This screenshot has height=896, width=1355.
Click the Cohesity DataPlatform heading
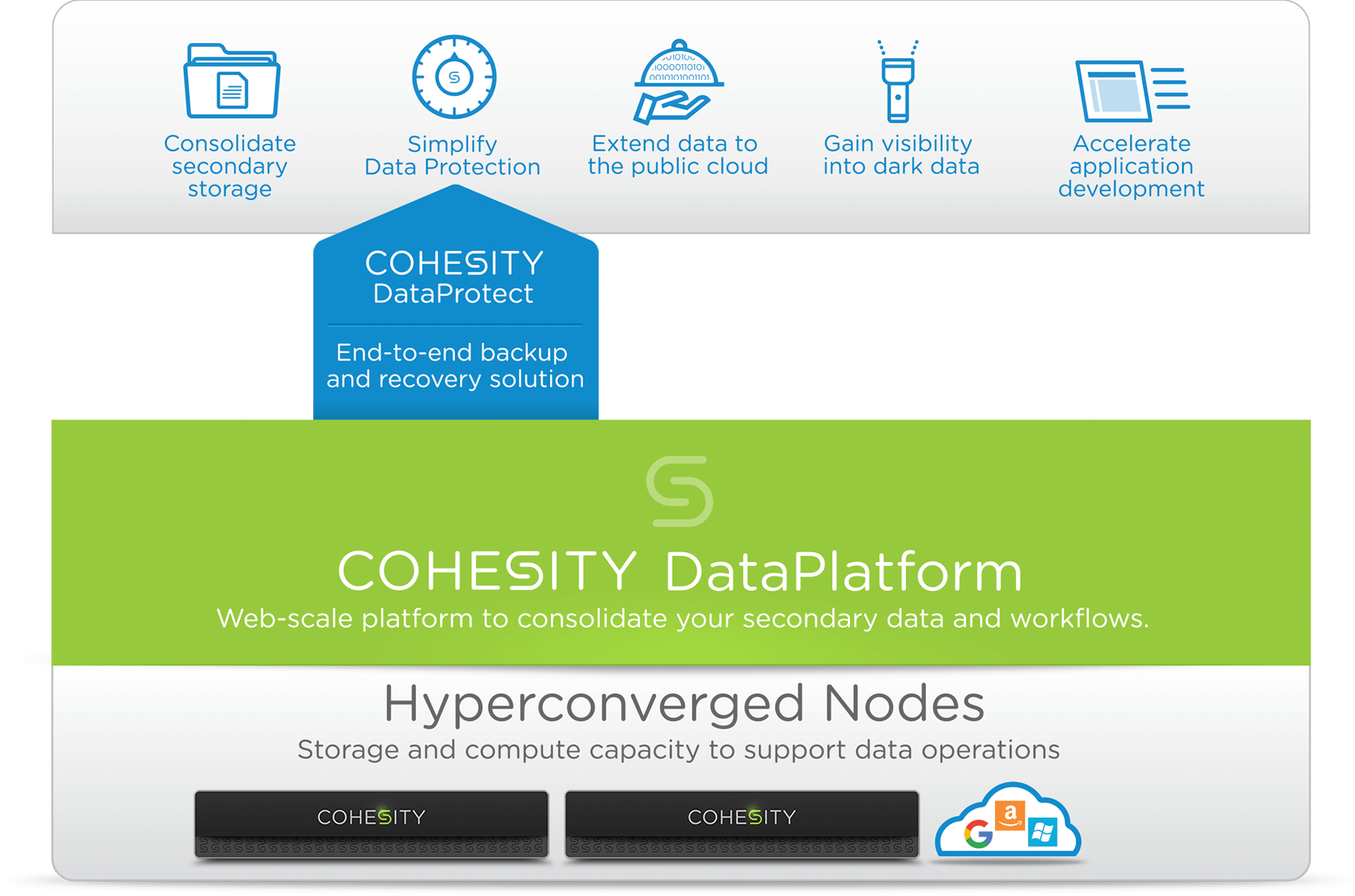(680, 571)
